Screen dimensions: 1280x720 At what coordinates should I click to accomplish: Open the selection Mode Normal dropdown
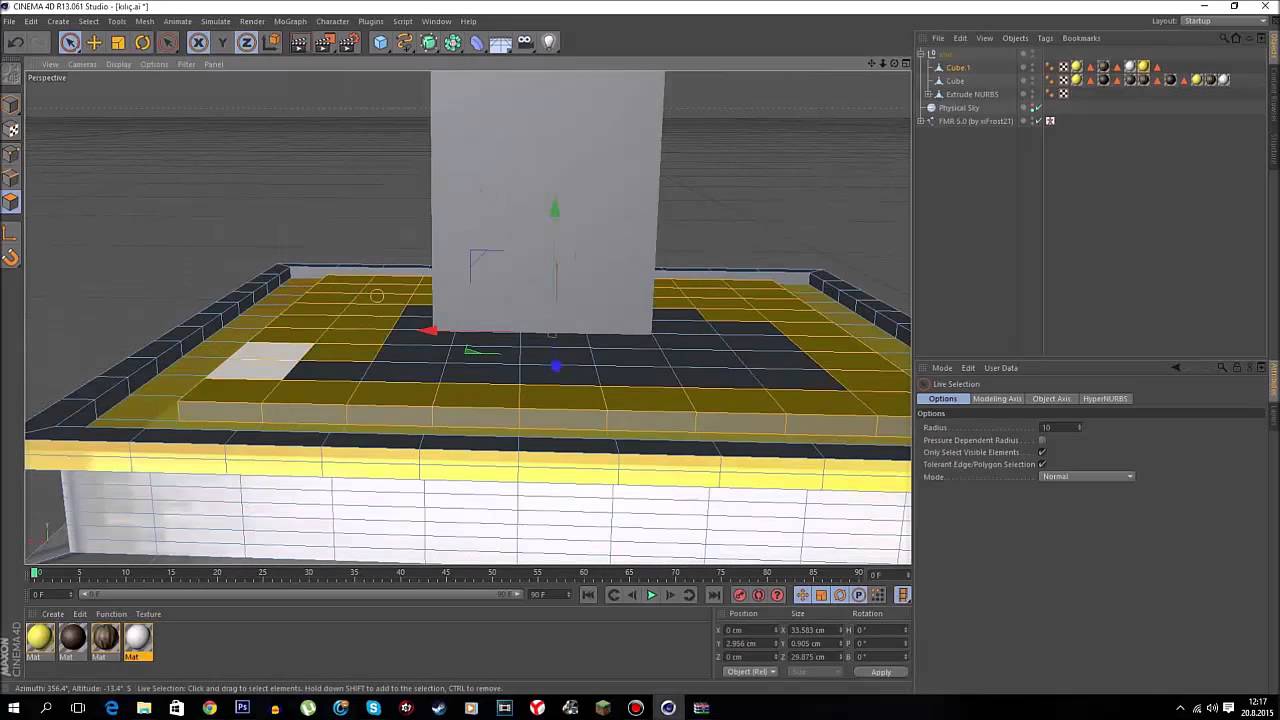(1087, 476)
